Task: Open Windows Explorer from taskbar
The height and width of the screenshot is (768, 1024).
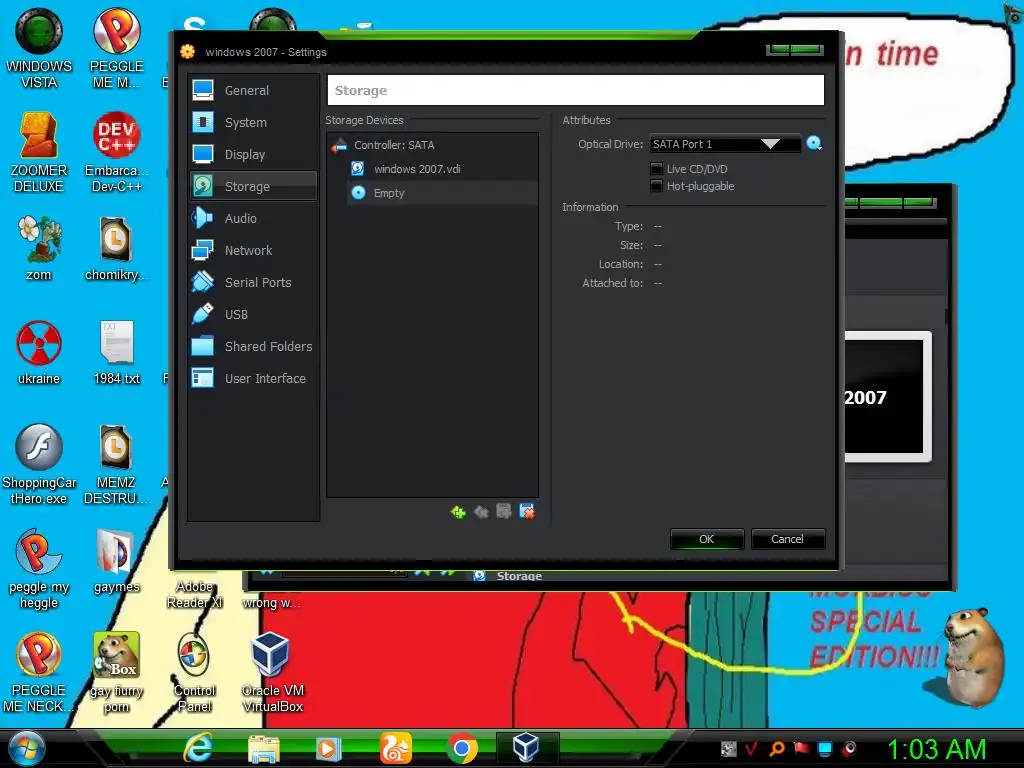Action: pyautogui.click(x=264, y=748)
